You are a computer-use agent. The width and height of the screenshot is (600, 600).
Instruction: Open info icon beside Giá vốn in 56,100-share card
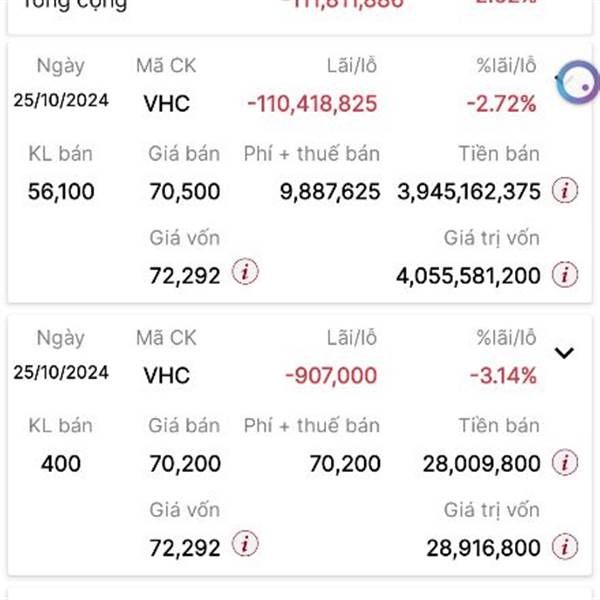click(x=245, y=272)
